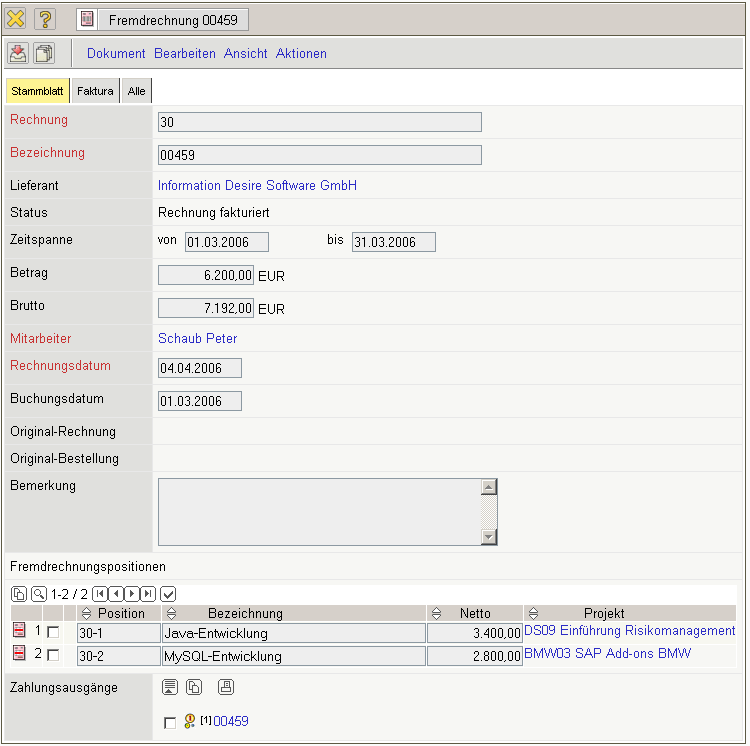Sort list by Projekt column arrows

coord(532,613)
